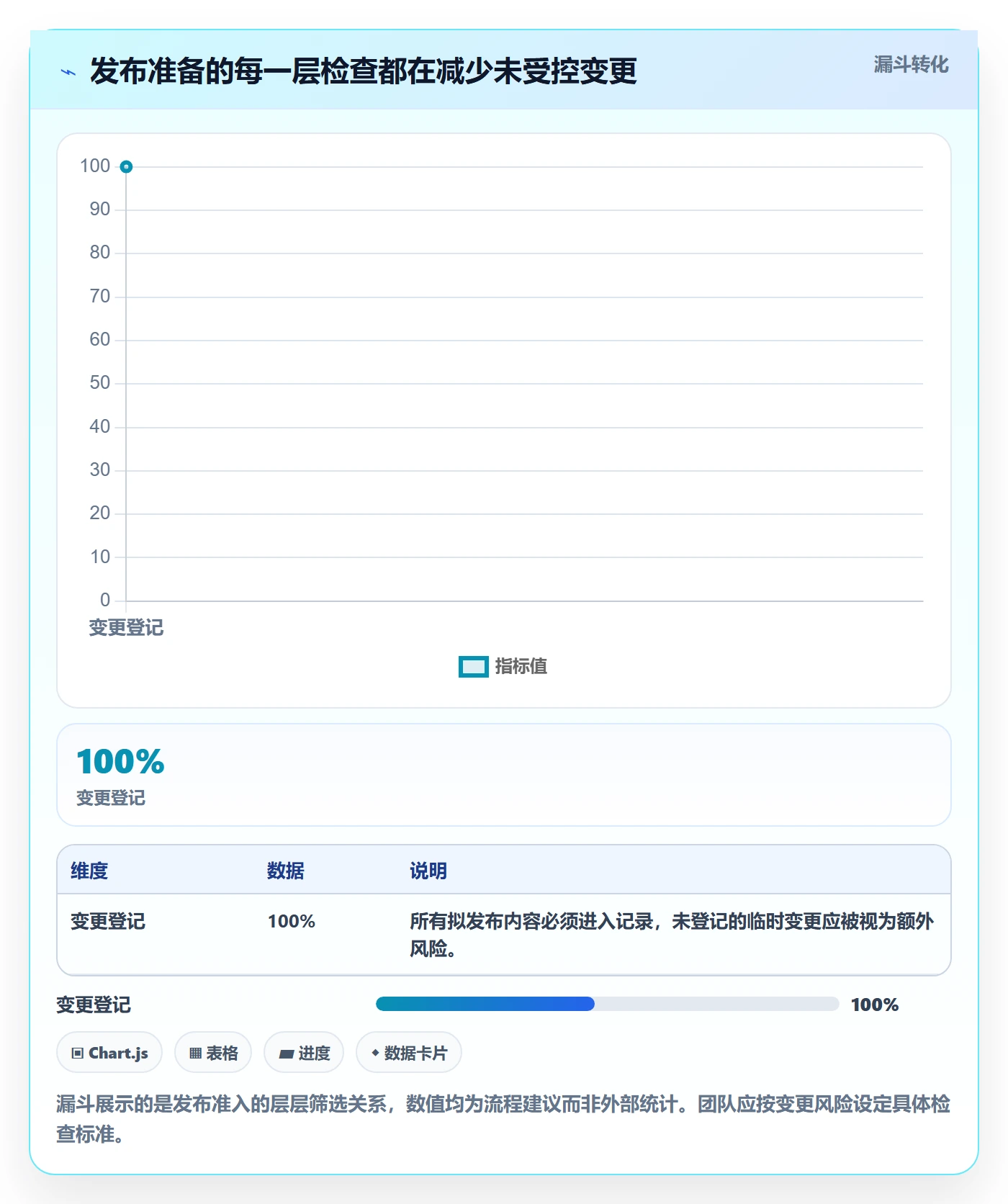
Task: Click the description cell starting with 所有拟发布内容
Action: click(x=672, y=935)
